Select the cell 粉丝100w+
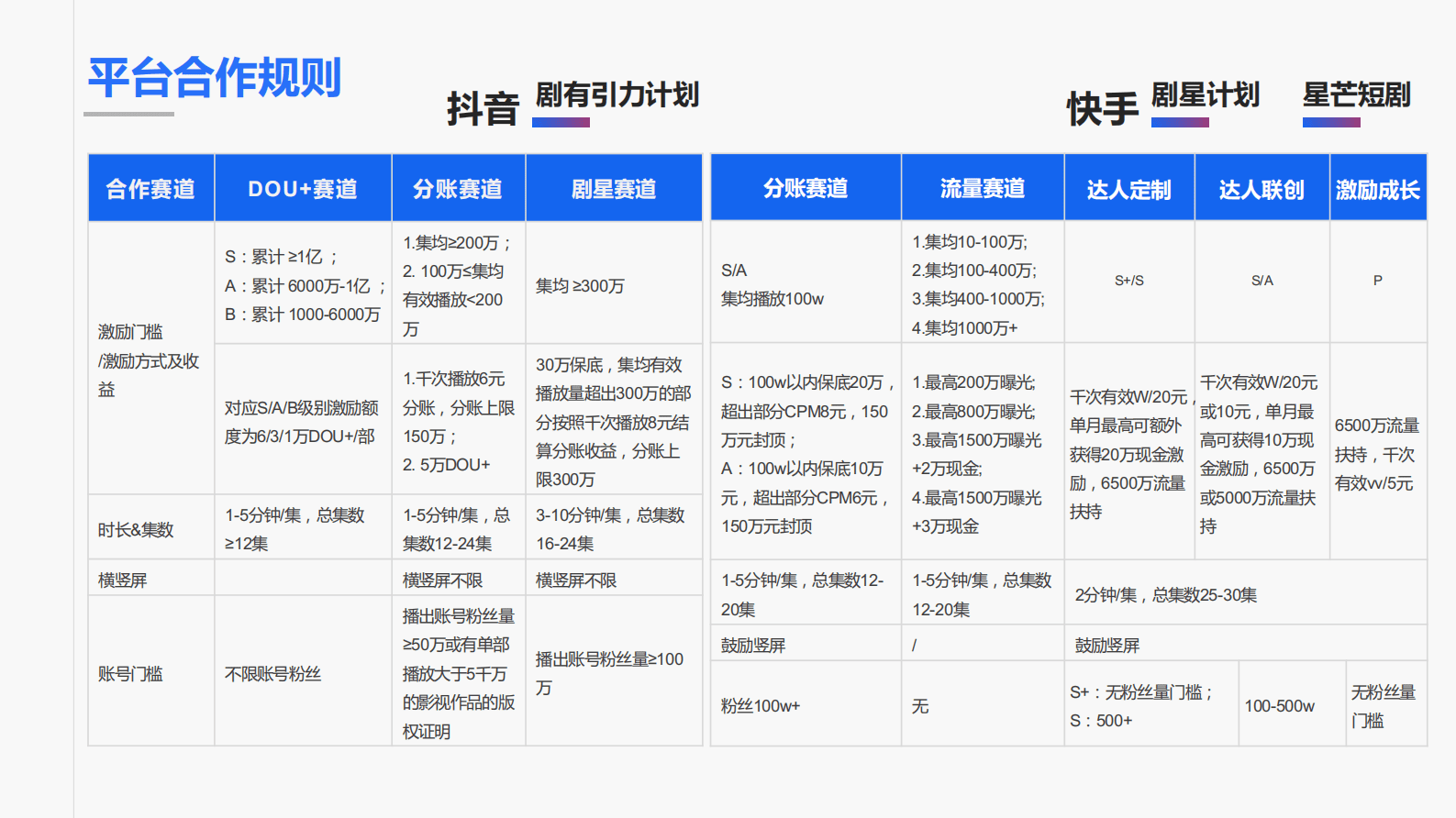Image resolution: width=1456 pixels, height=818 pixels. 806,705
